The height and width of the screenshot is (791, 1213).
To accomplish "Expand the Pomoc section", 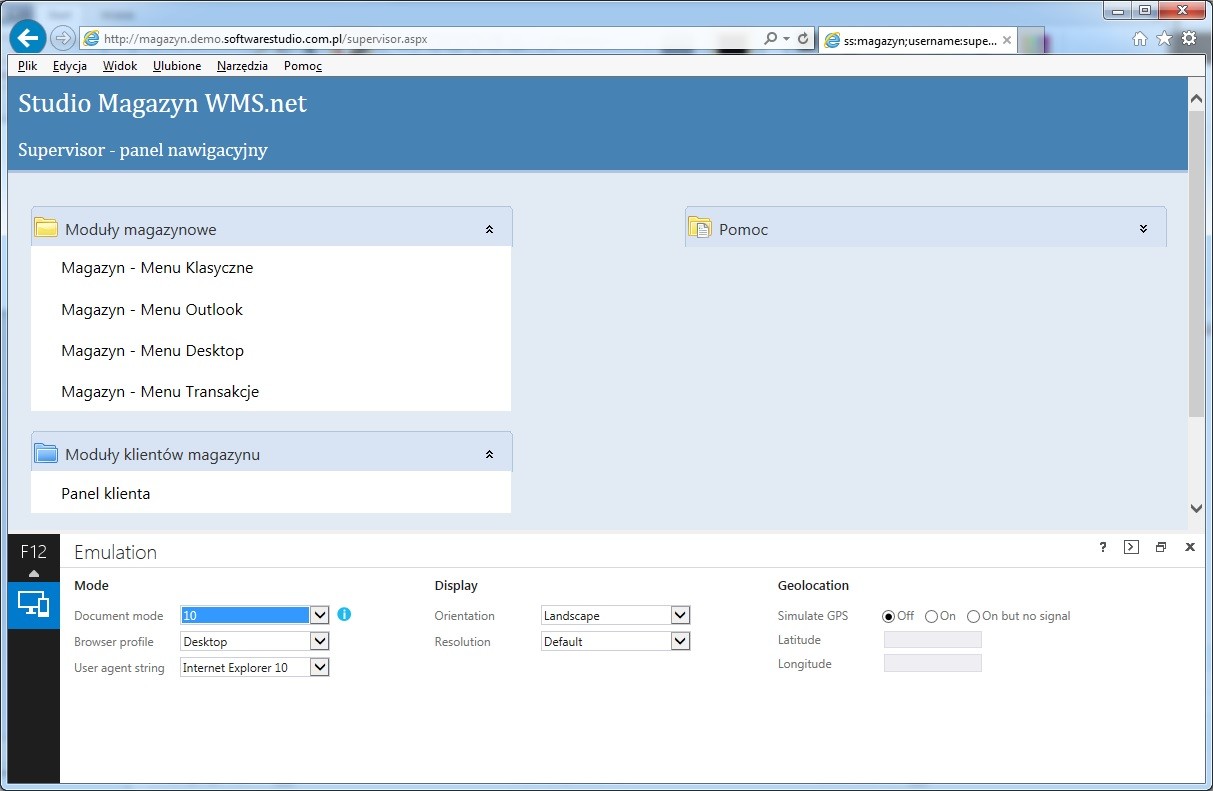I will (1143, 229).
